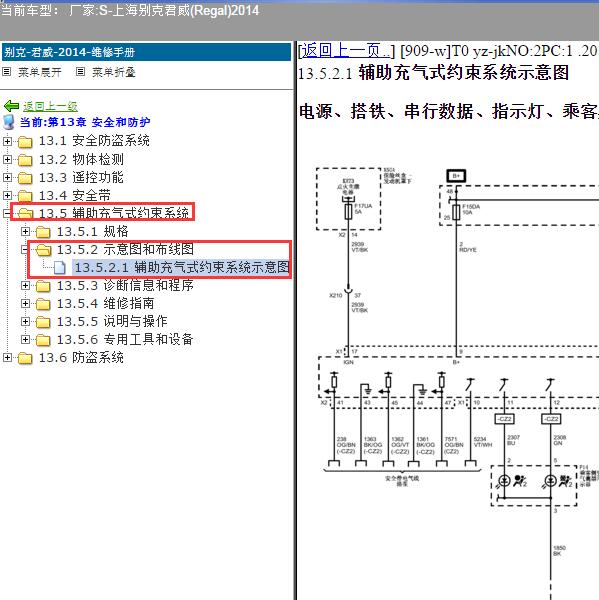
Task: Click the 菜单折叠 list icon
Action: (80, 72)
